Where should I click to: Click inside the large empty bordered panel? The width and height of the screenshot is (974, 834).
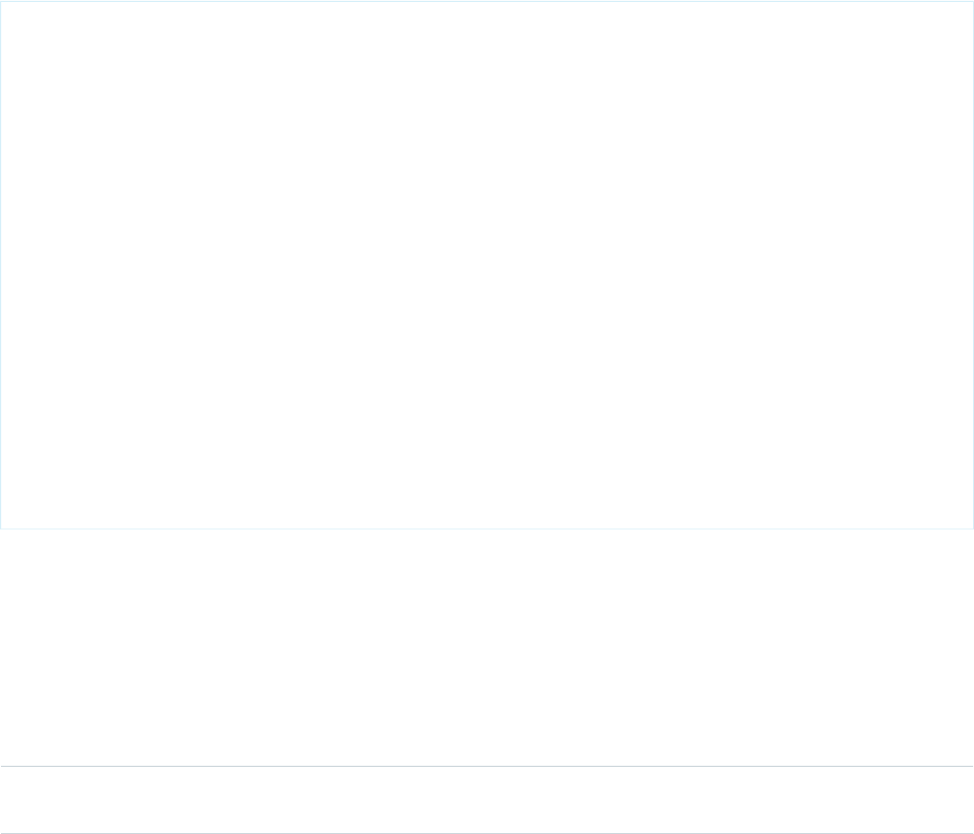[x=487, y=265]
